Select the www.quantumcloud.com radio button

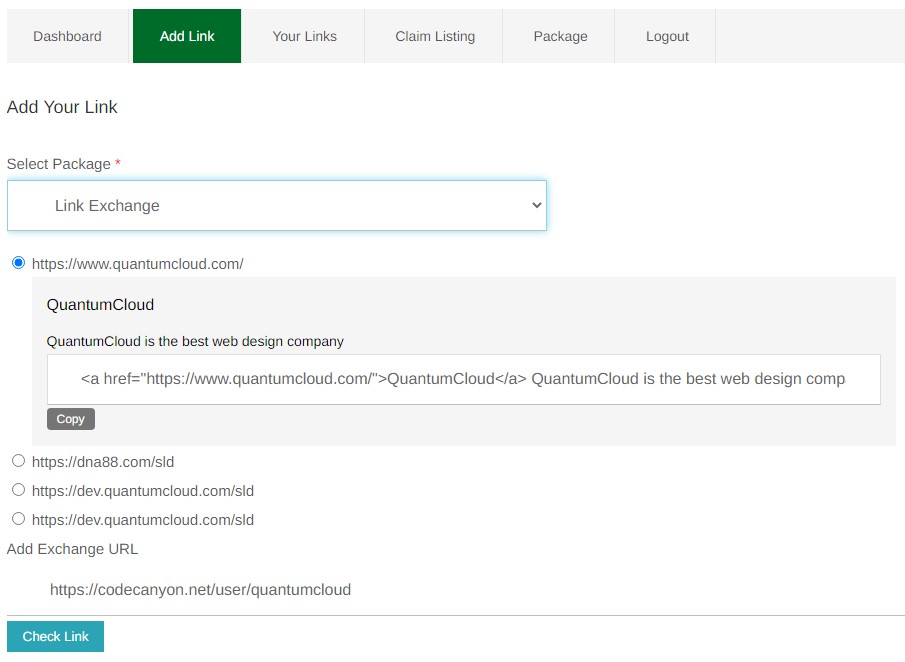pos(18,263)
